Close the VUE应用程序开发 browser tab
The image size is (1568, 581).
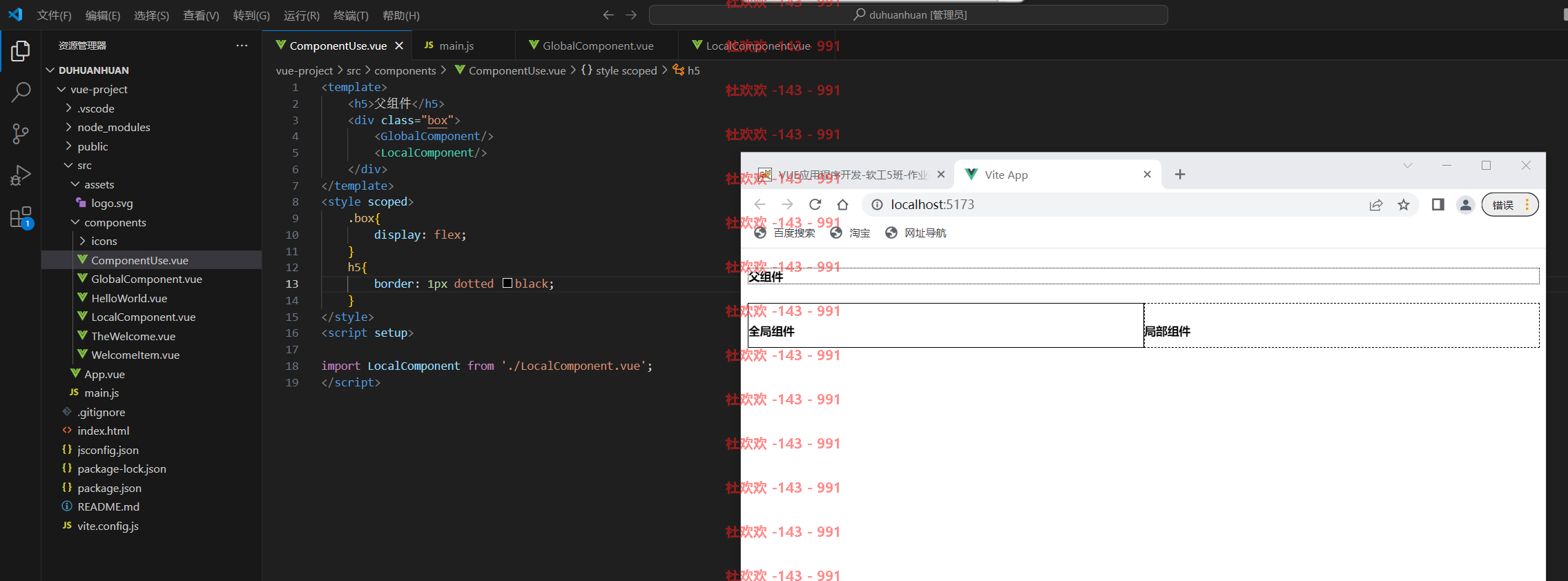tap(940, 175)
